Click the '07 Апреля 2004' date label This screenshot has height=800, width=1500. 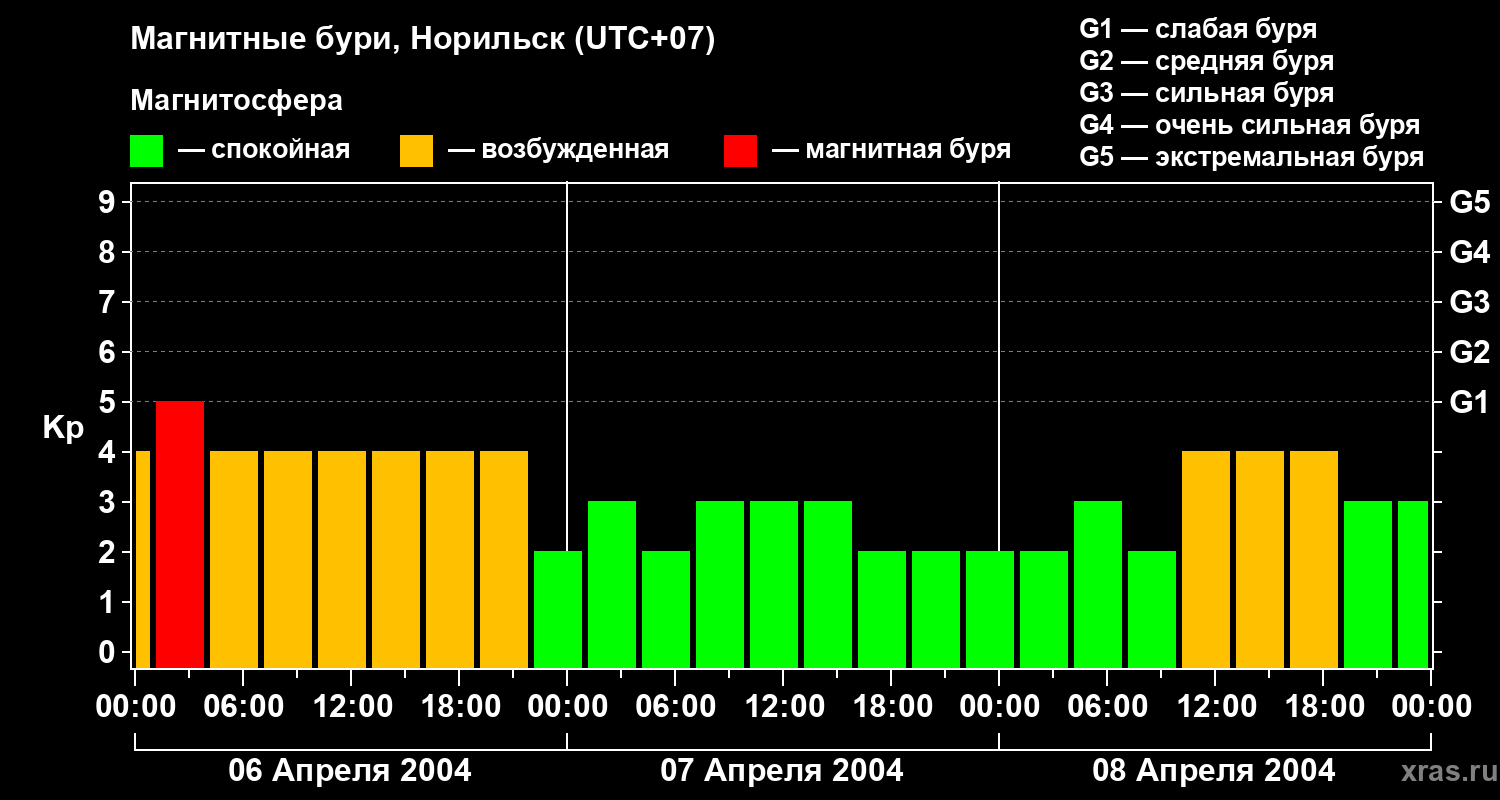(782, 770)
